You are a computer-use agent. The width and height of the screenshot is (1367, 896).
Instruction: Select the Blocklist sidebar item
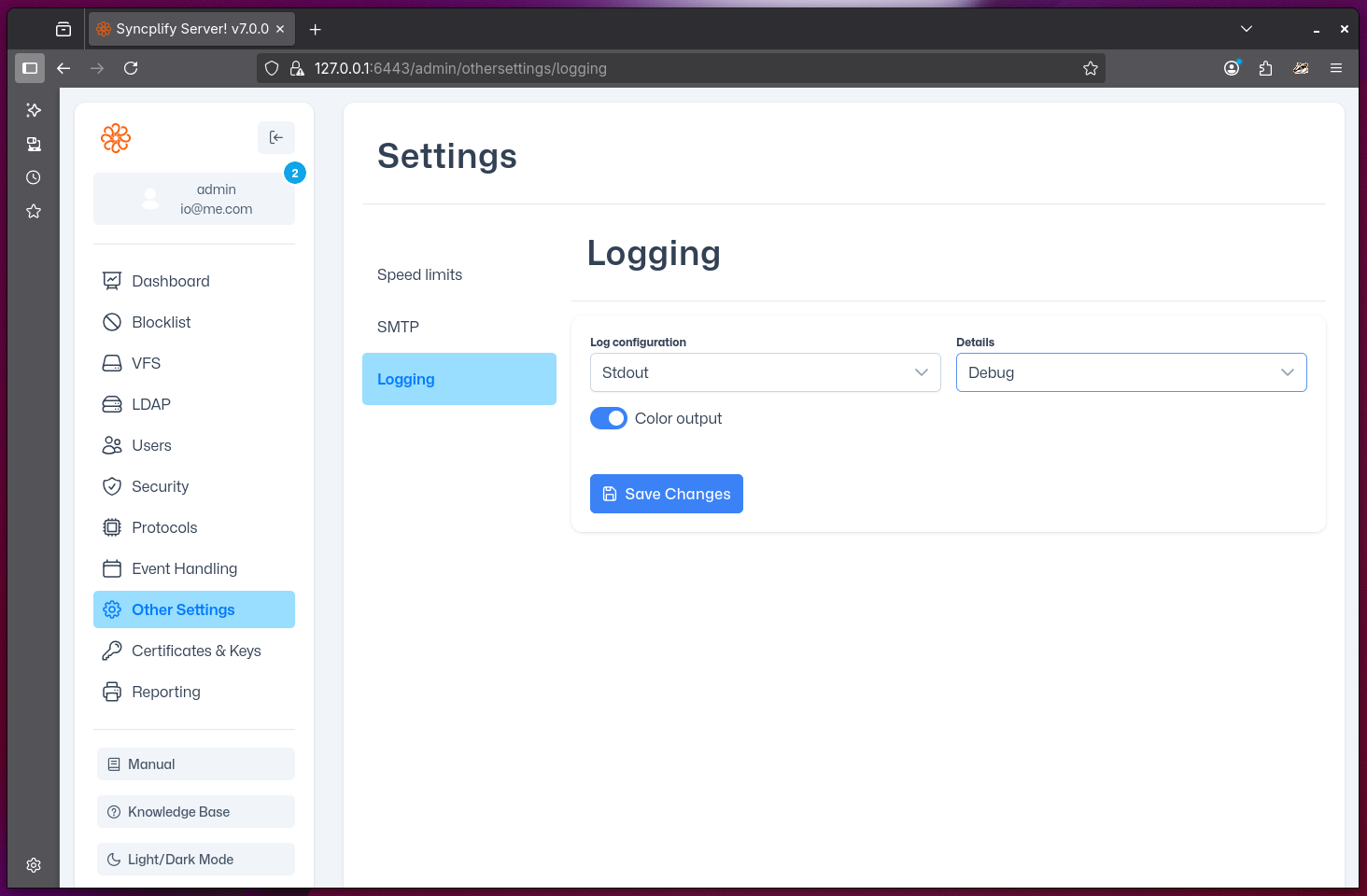pos(161,322)
